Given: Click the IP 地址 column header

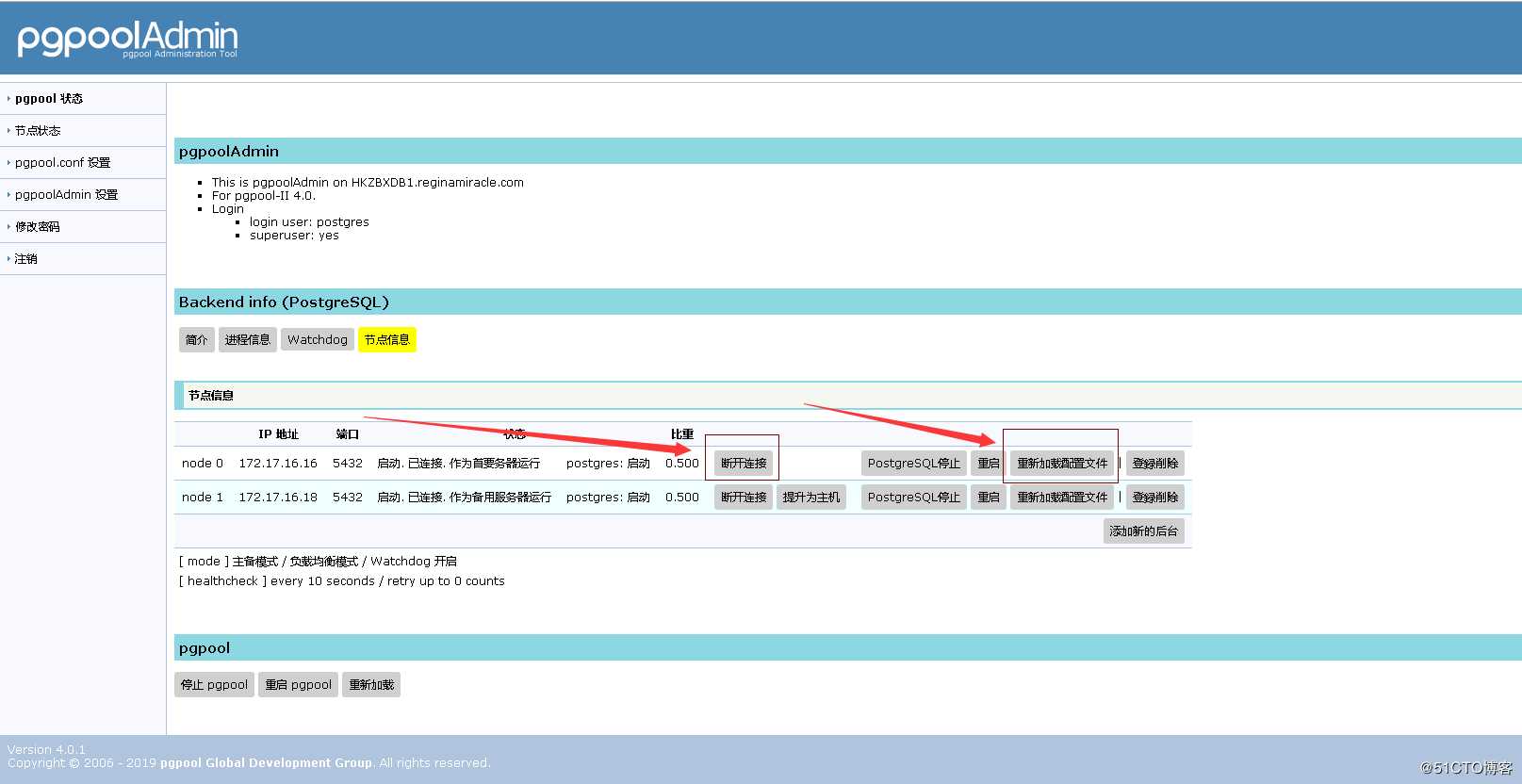Looking at the screenshot, I should point(278,434).
